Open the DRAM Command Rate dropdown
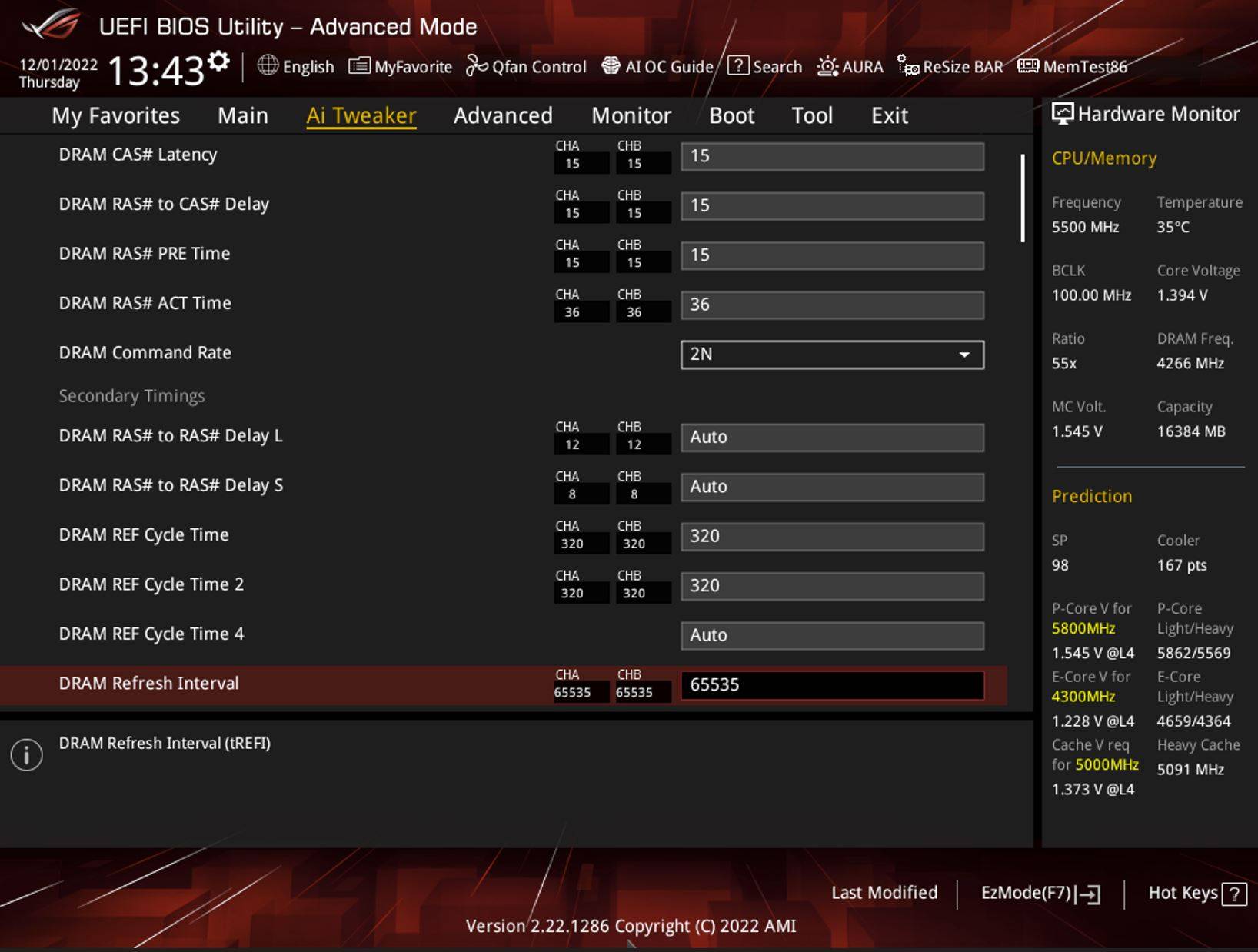The width and height of the screenshot is (1258, 952). coord(831,355)
